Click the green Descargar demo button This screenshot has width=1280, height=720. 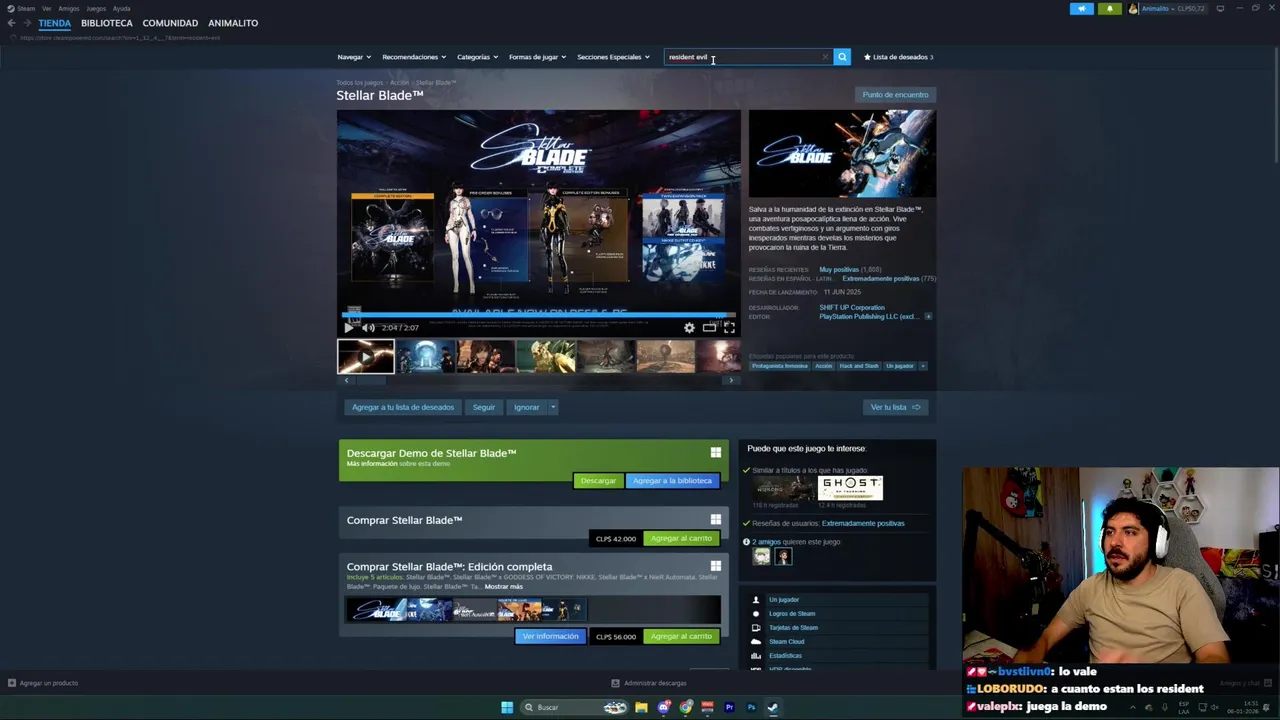click(598, 481)
